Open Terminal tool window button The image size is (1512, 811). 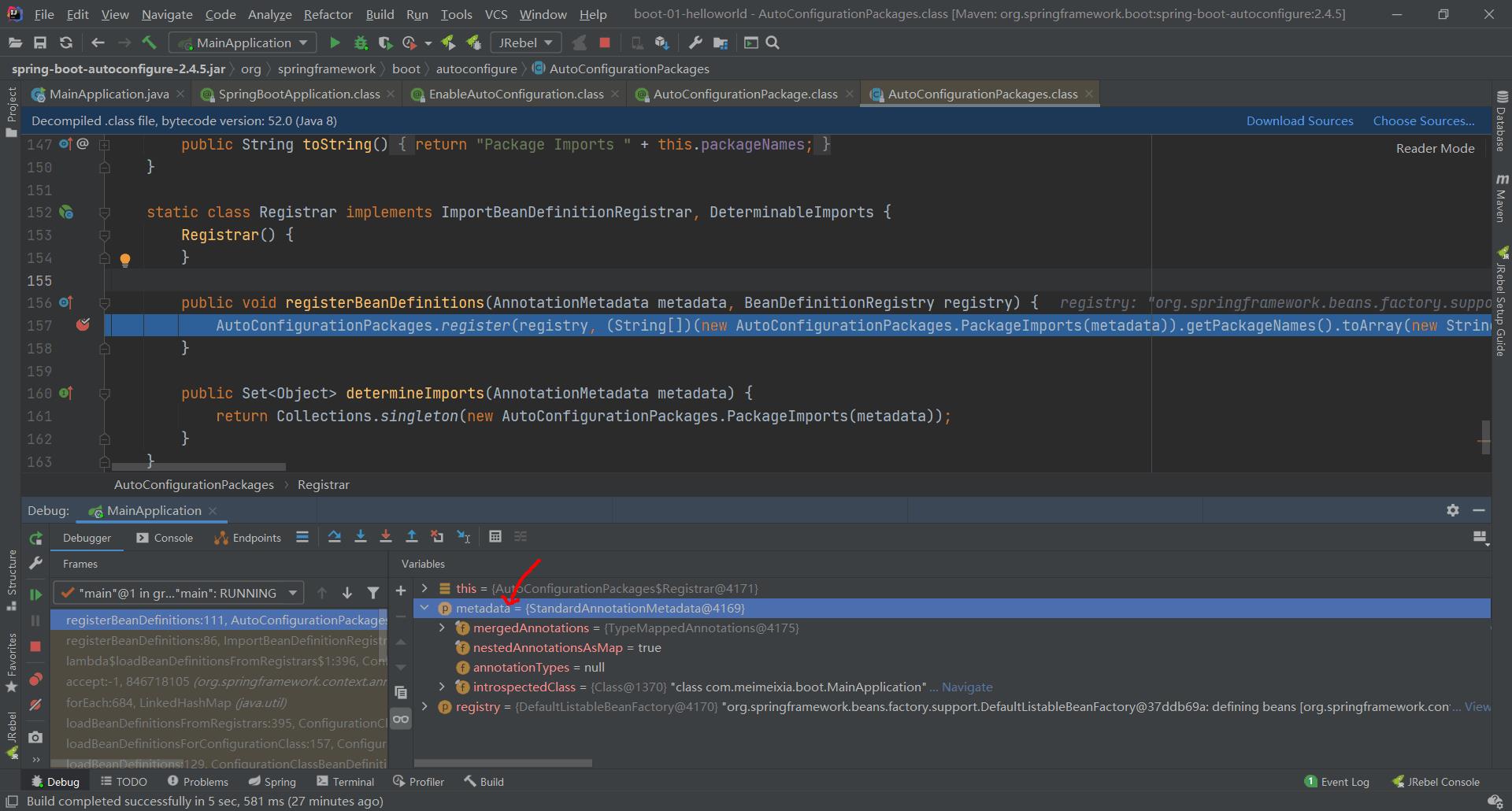345,782
